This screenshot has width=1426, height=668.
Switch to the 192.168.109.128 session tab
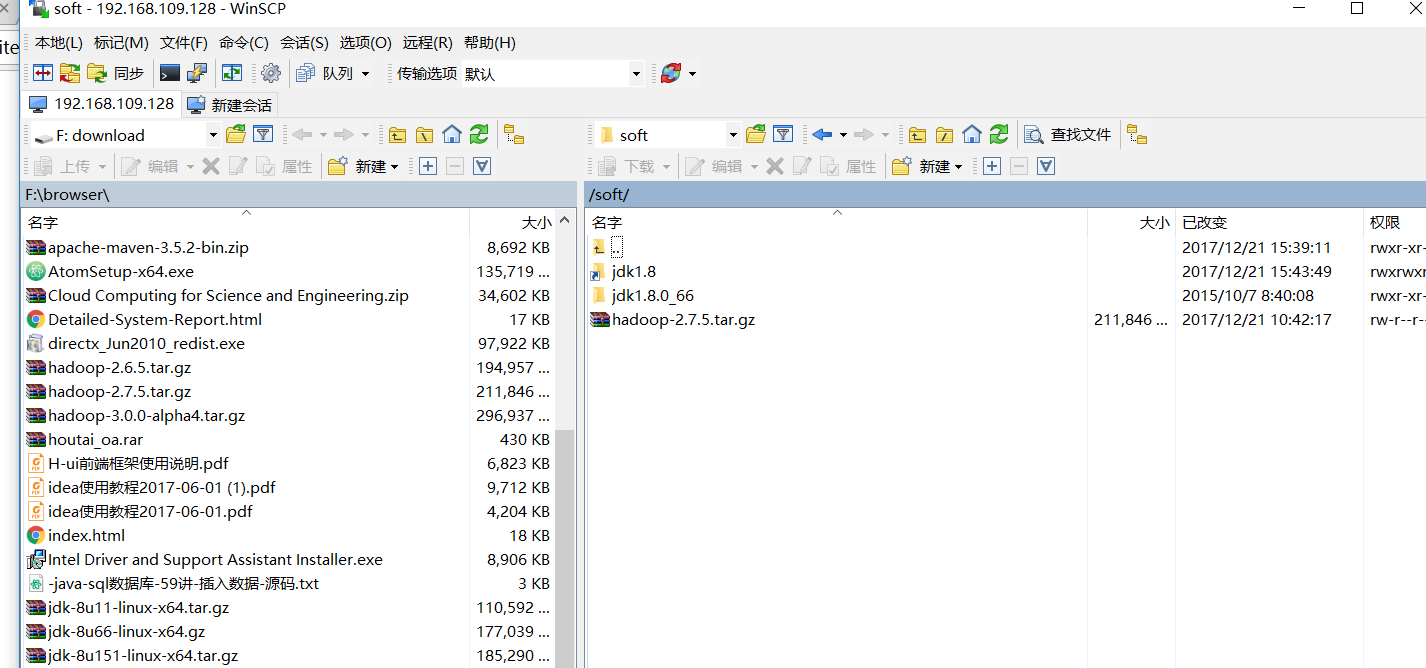101,104
